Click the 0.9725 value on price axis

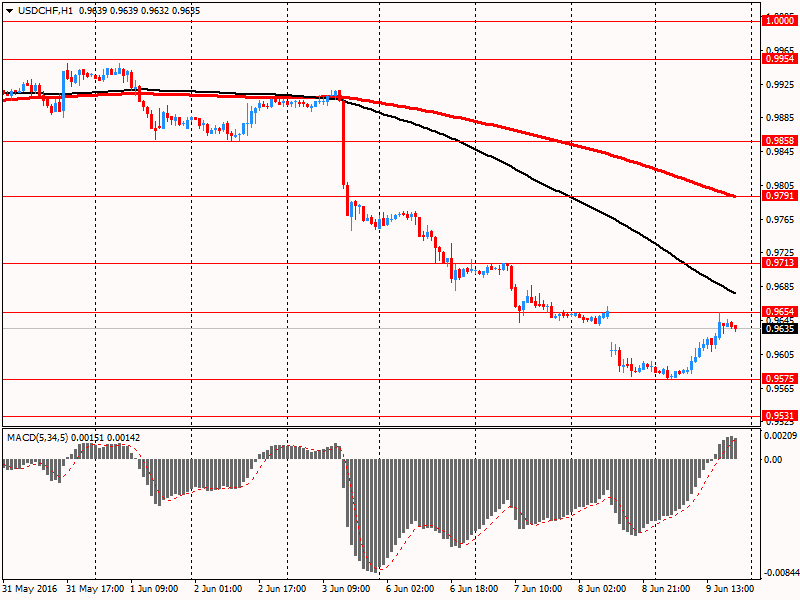pos(780,253)
